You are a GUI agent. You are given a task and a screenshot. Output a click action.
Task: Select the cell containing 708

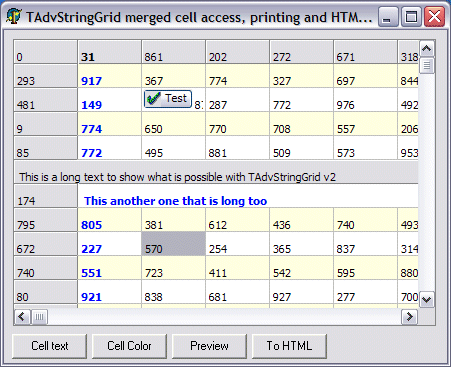point(302,124)
